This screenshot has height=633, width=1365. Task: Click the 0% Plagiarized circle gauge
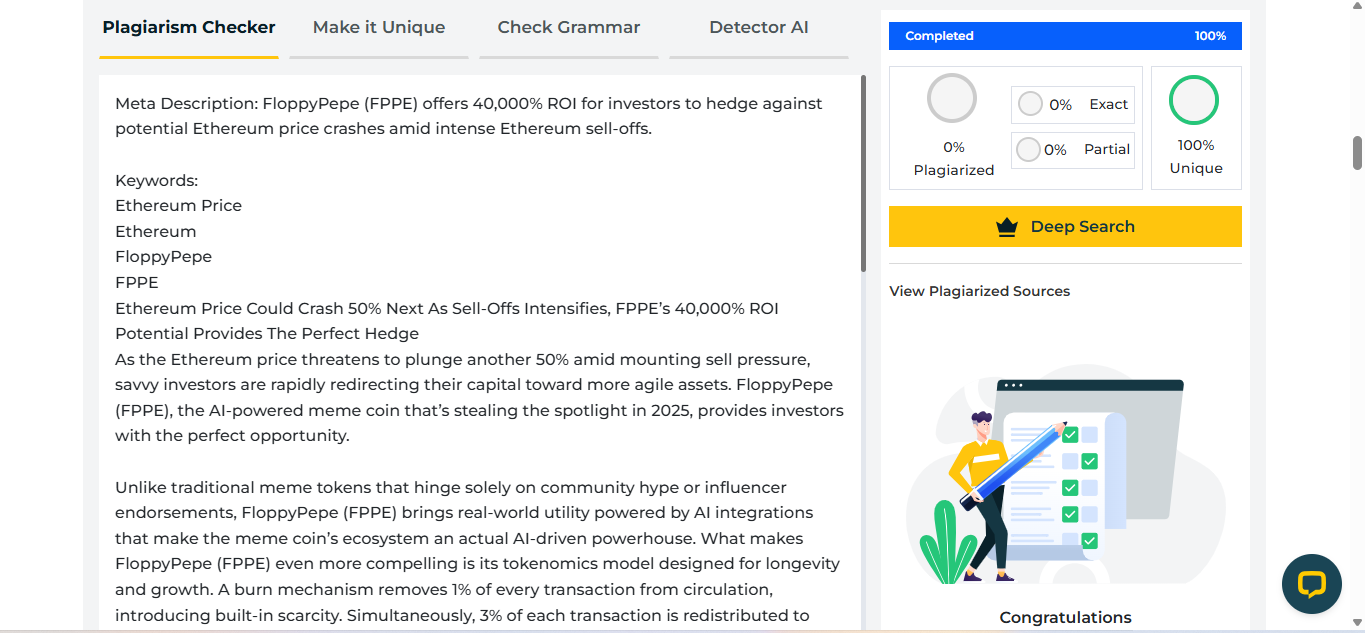952,99
